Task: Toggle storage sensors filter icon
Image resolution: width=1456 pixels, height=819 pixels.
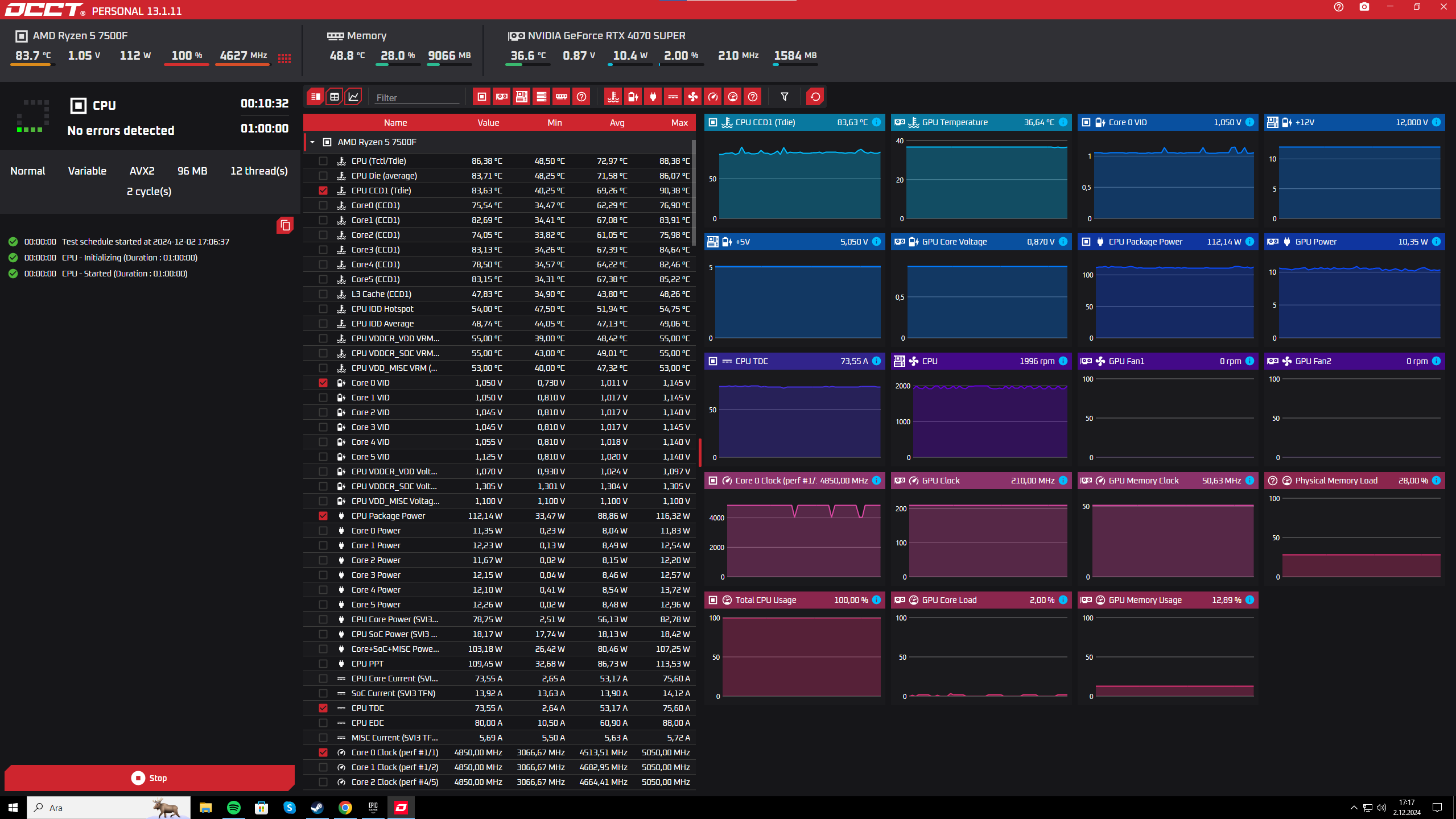Action: click(542, 97)
